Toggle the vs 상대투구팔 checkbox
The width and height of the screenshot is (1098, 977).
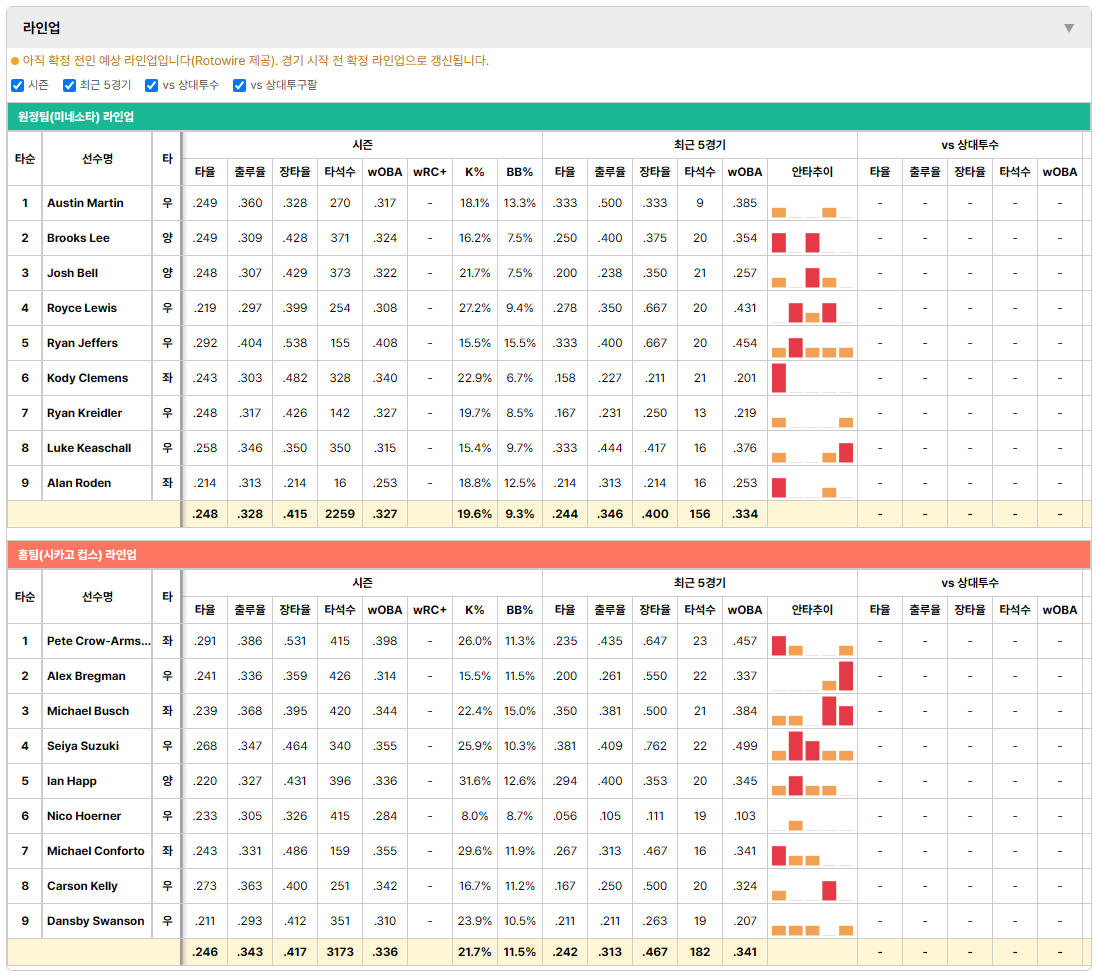click(239, 85)
